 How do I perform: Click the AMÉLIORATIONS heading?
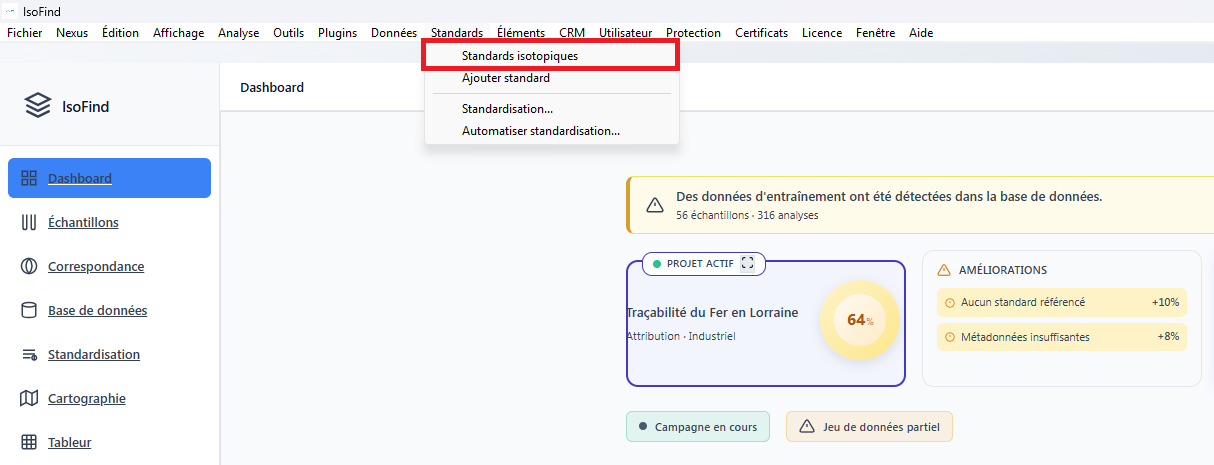click(x=1003, y=270)
